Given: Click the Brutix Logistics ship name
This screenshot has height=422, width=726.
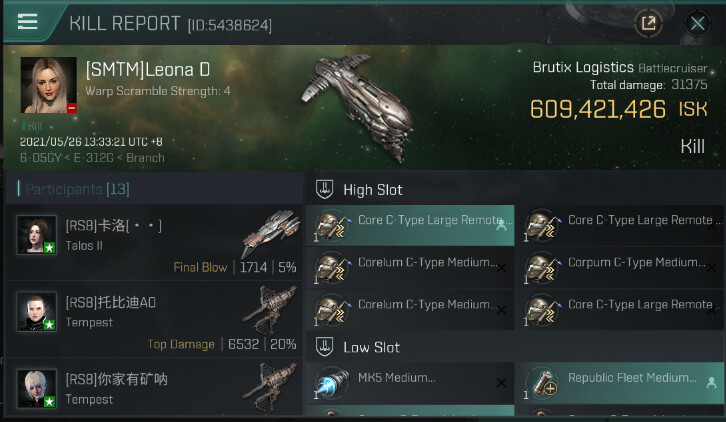Looking at the screenshot, I should pyautogui.click(x=583, y=68).
